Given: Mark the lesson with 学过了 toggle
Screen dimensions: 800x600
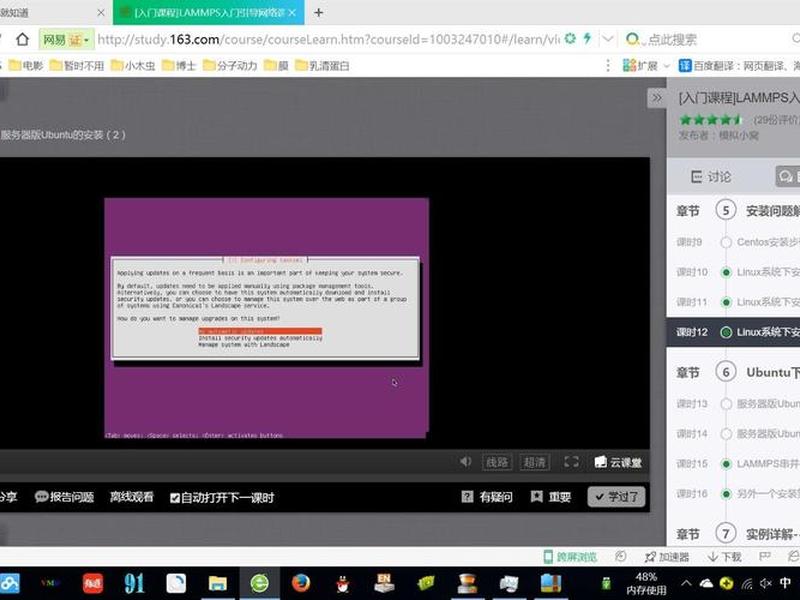Looking at the screenshot, I should coord(616,496).
